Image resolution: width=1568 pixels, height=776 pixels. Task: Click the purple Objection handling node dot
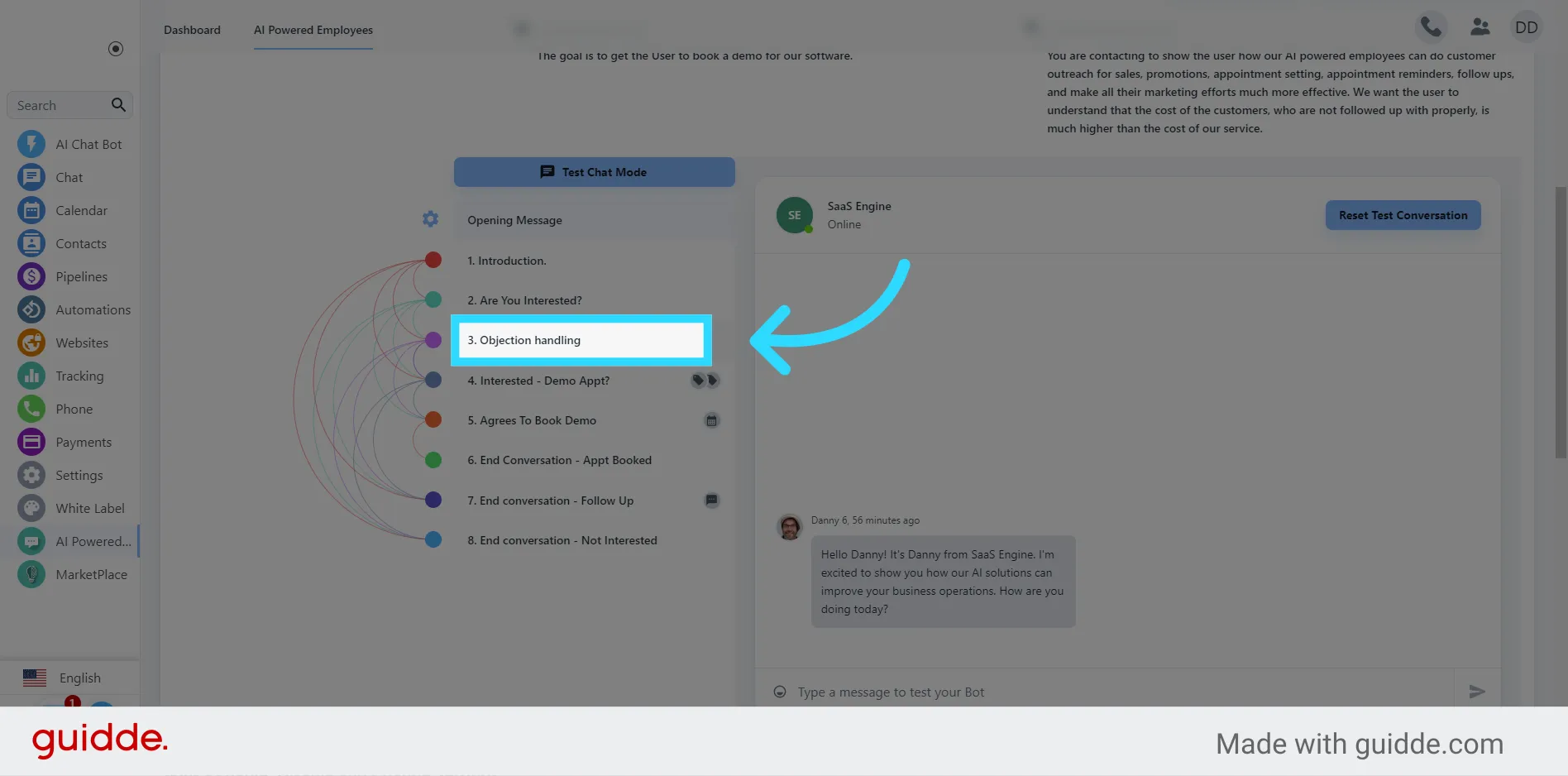[433, 340]
